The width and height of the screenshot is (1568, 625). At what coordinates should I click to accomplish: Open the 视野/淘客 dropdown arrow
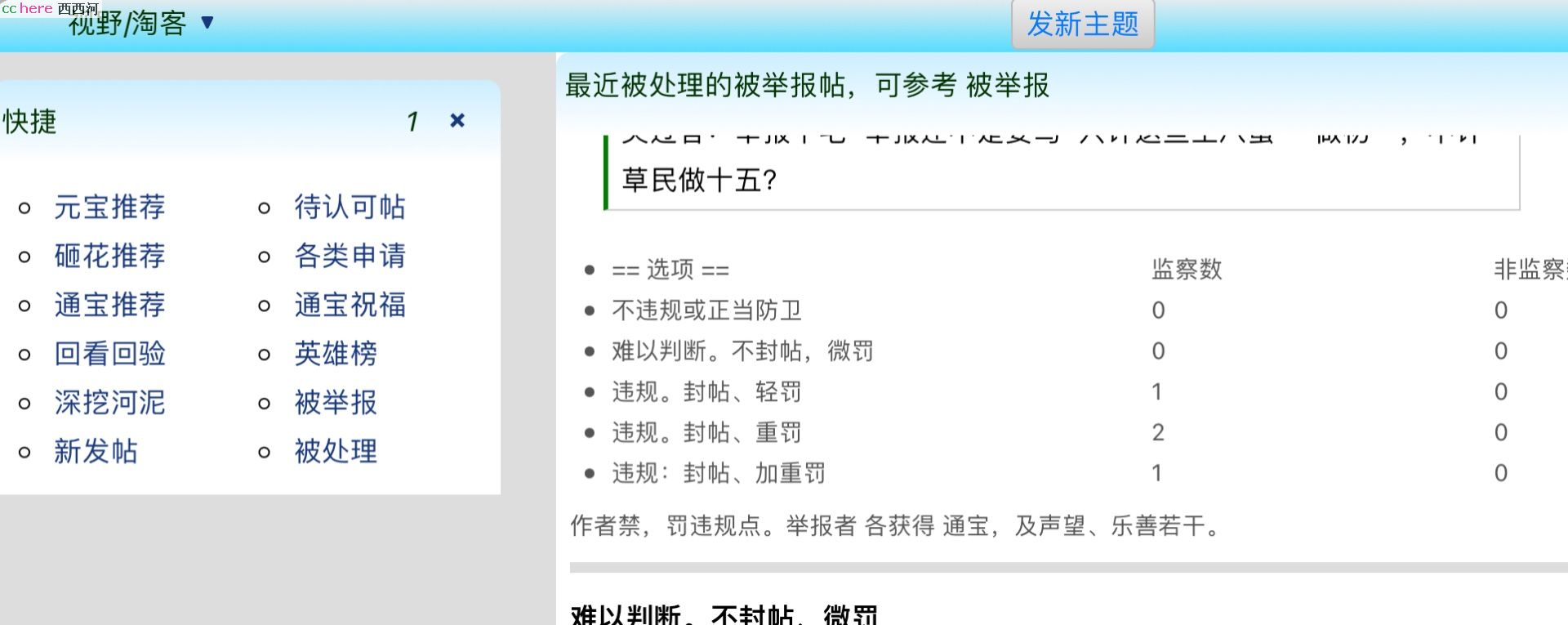coord(207,22)
